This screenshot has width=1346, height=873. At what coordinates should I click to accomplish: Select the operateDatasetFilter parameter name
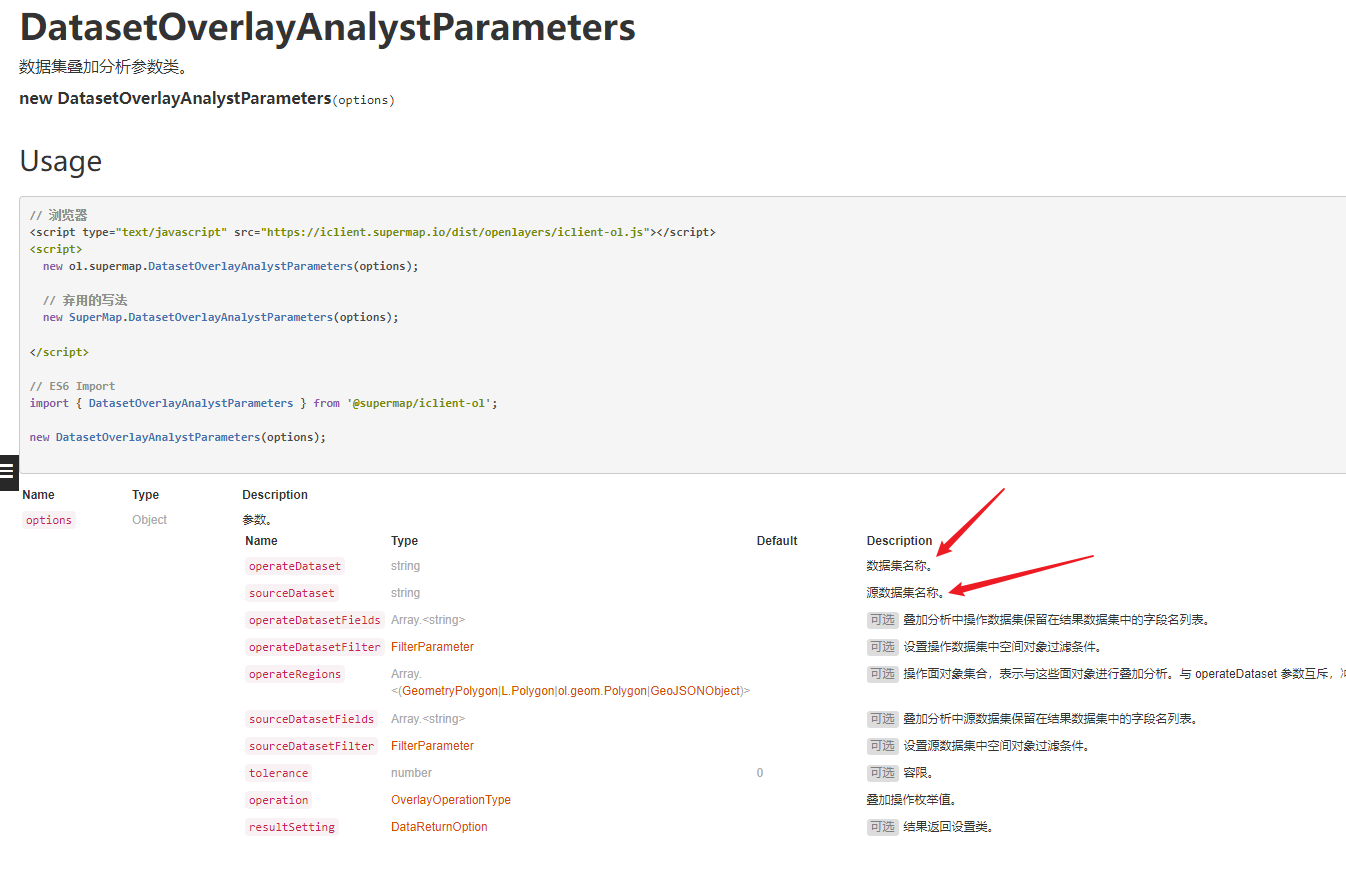pos(315,647)
